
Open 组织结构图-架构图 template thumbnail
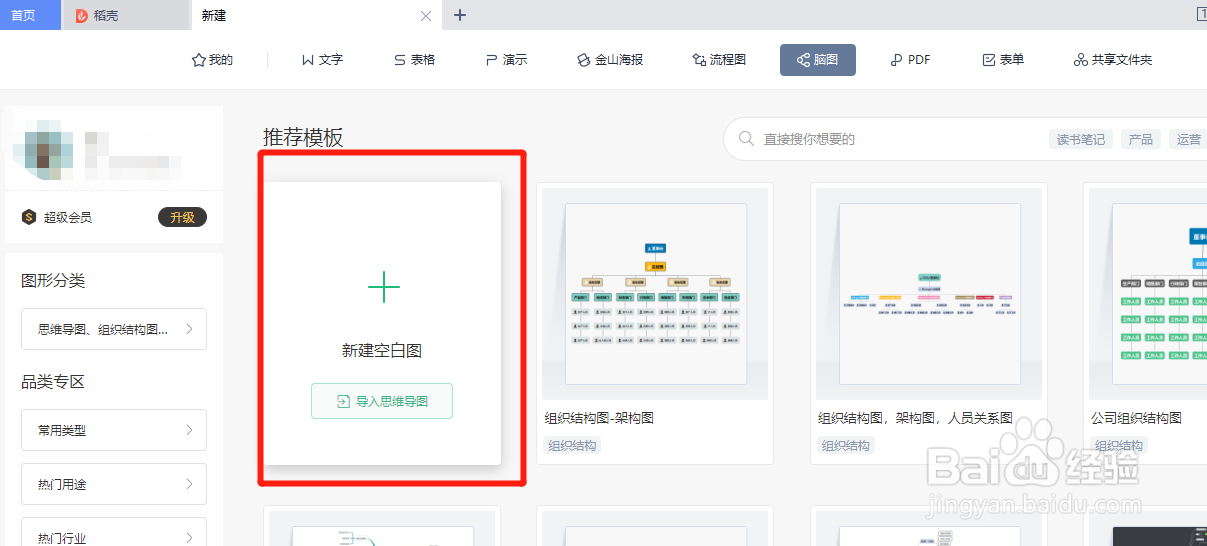(x=655, y=294)
